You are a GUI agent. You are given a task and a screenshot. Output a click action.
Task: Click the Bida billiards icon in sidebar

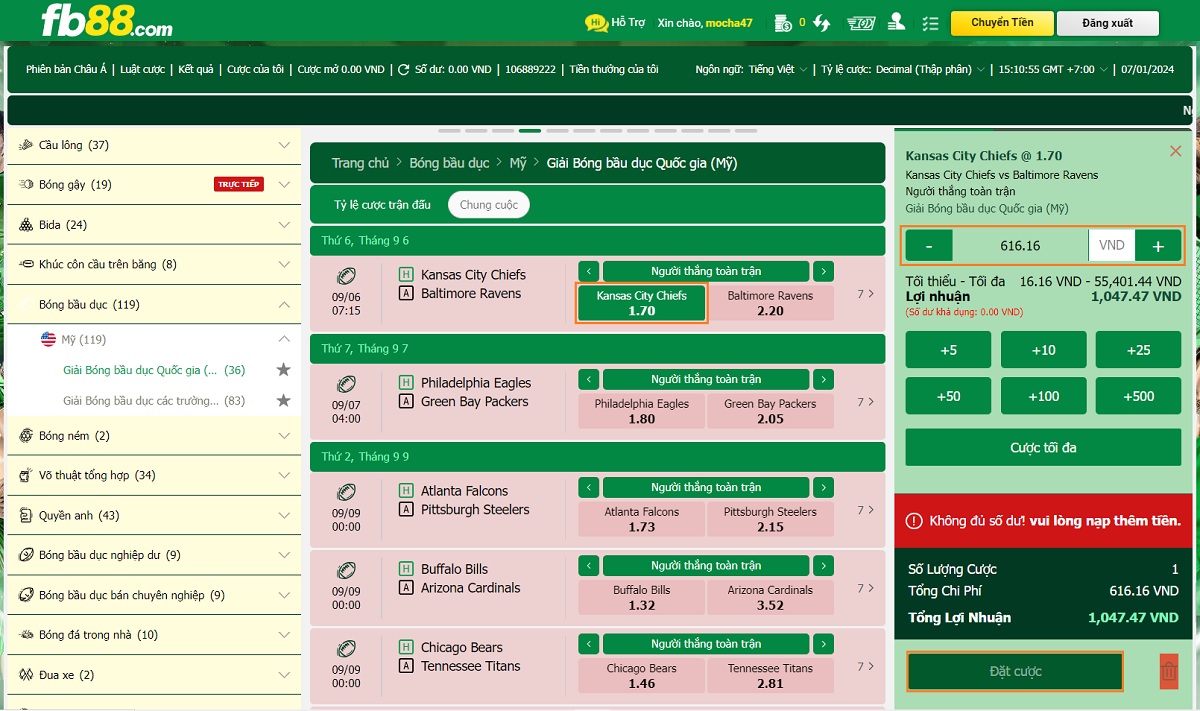click(25, 225)
